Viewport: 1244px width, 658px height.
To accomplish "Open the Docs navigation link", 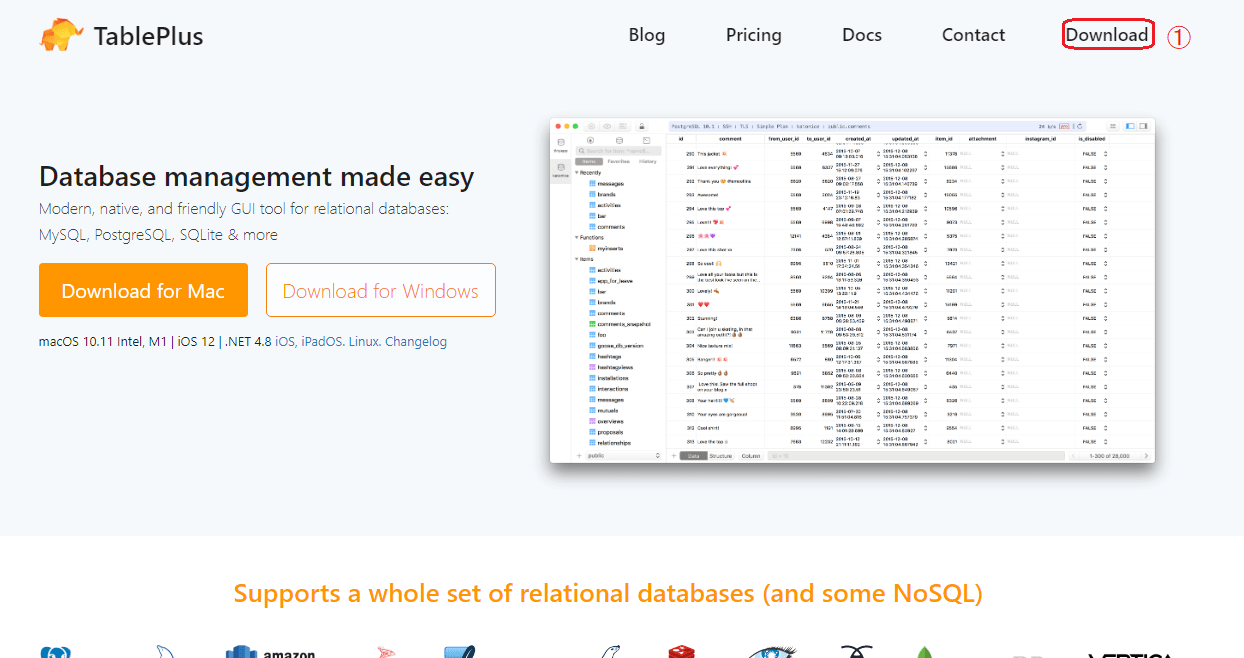I will [862, 35].
